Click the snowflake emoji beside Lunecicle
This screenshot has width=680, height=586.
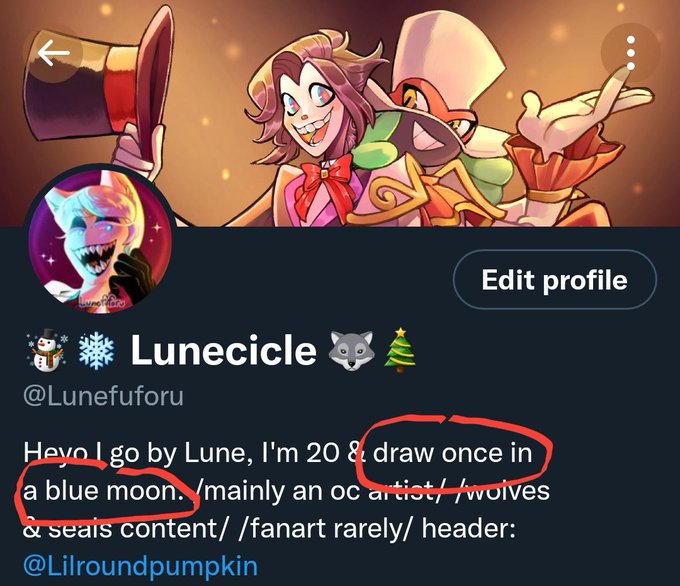click(96, 350)
